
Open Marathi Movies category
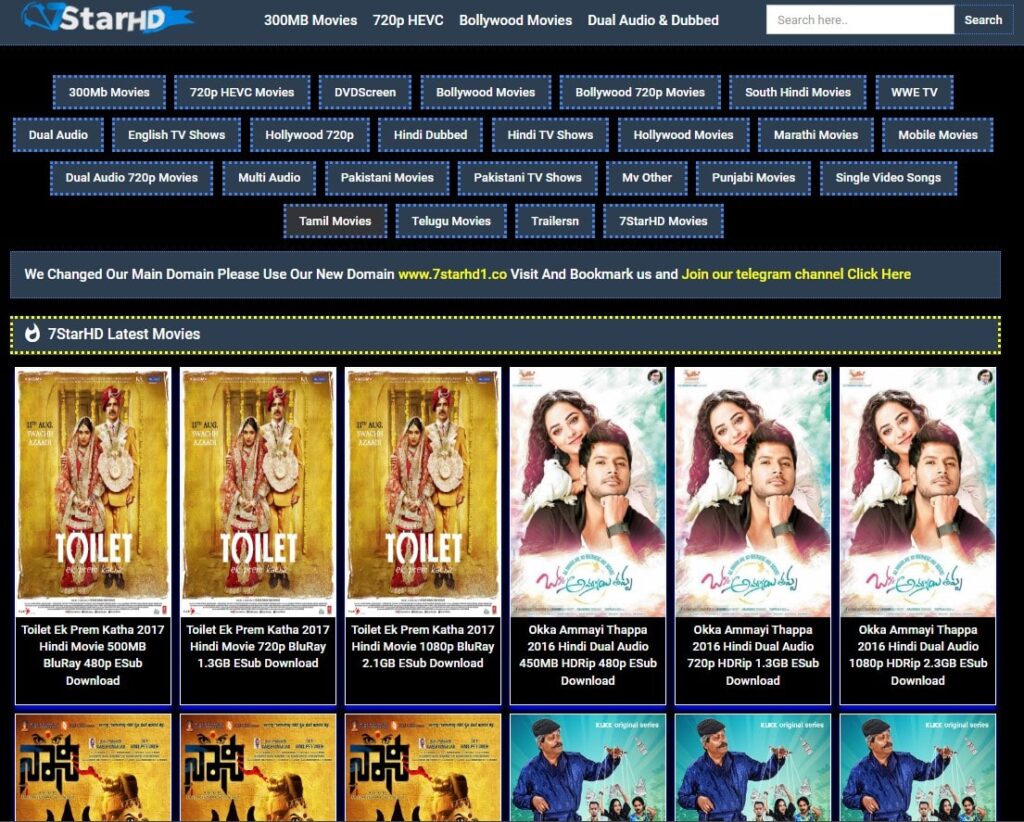816,134
